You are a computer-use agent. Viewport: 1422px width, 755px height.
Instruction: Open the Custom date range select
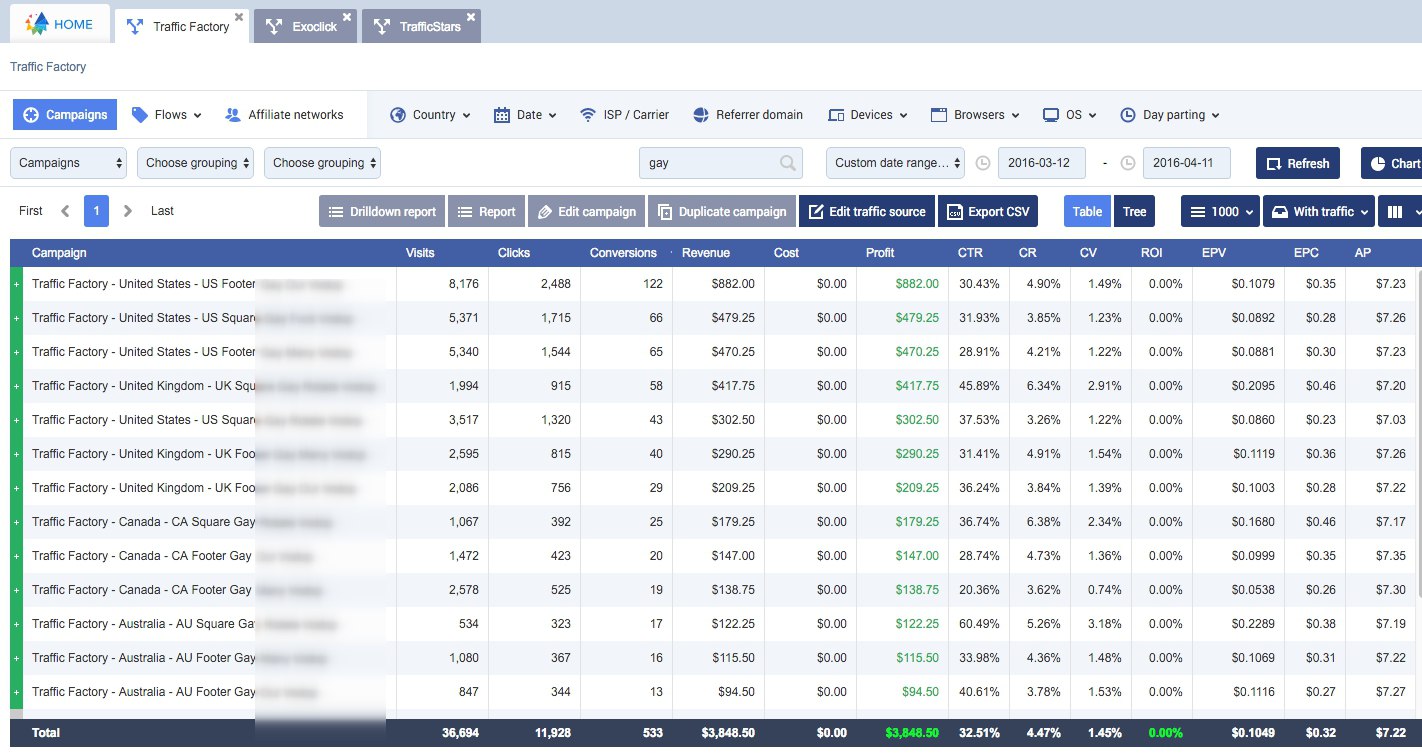point(896,163)
